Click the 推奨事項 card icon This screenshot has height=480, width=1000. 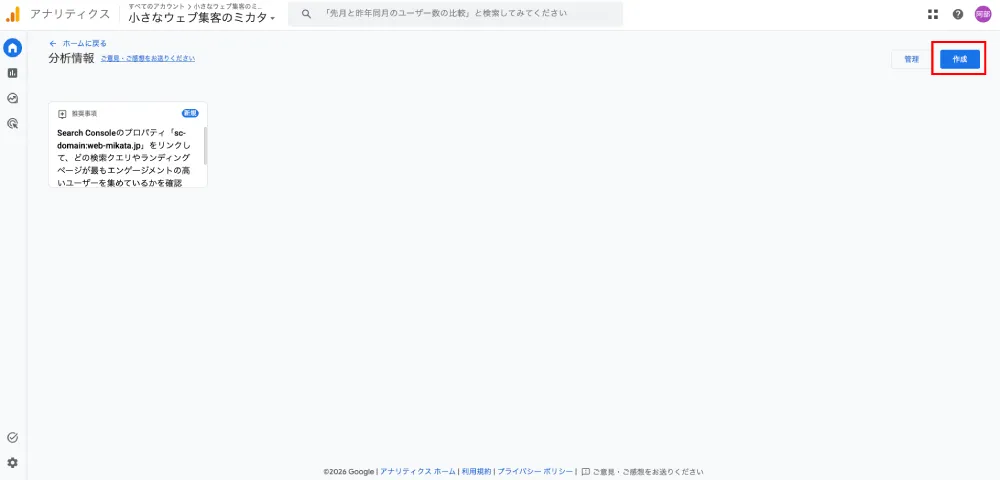(x=62, y=113)
